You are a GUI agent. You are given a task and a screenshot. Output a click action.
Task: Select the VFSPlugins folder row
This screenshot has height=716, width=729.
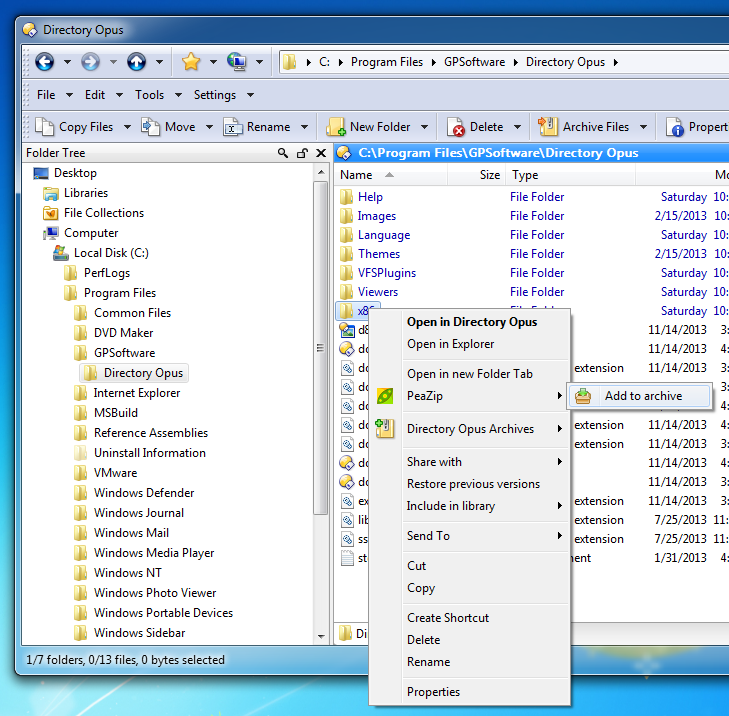coord(387,273)
